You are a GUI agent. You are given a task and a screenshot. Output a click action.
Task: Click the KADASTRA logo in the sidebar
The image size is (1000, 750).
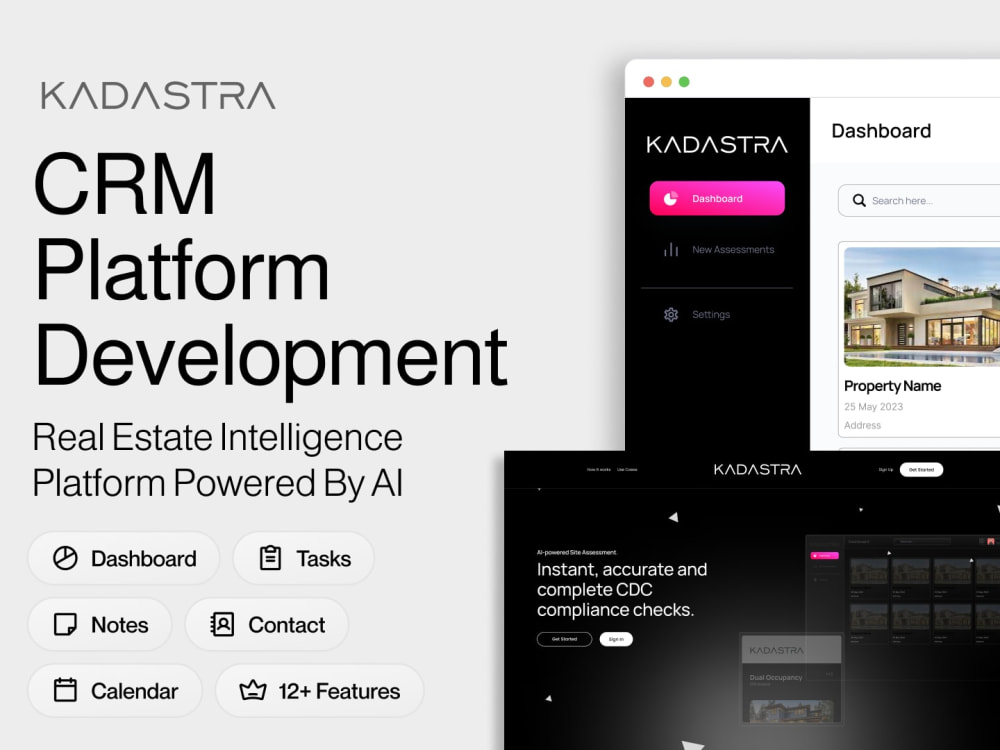tap(716, 143)
